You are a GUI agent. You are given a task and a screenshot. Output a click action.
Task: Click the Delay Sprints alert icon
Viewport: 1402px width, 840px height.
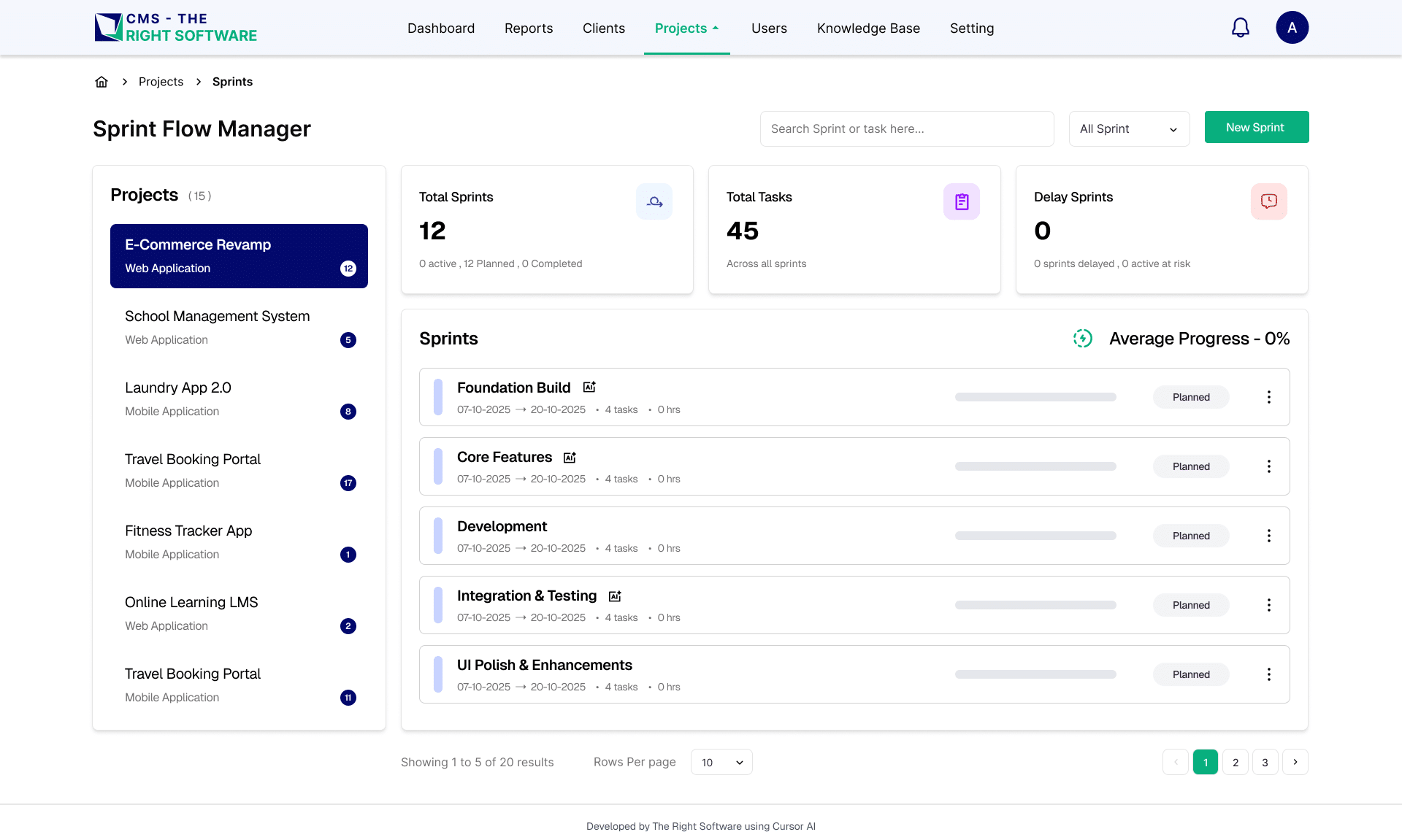point(1269,201)
